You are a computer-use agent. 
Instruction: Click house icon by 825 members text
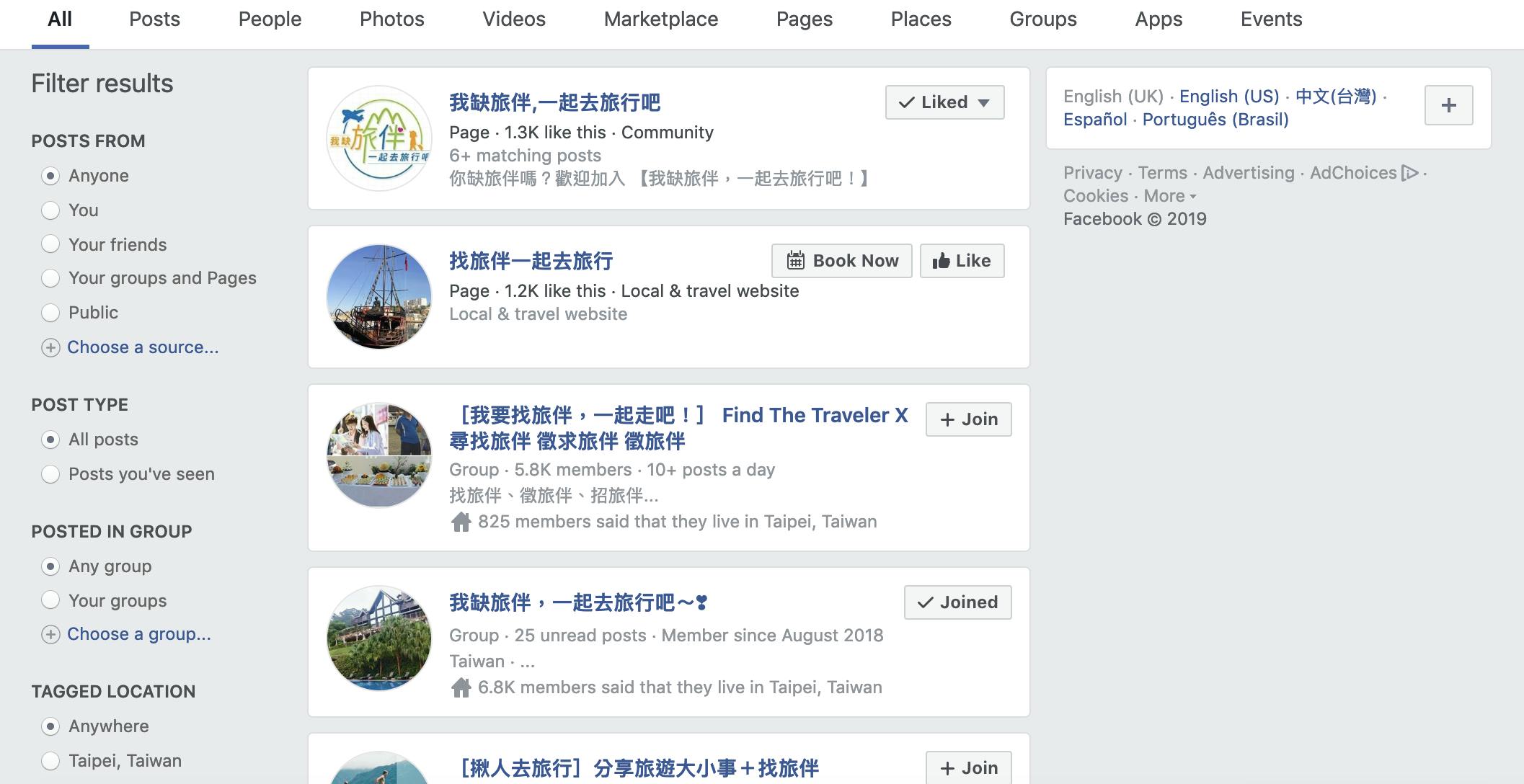[461, 522]
